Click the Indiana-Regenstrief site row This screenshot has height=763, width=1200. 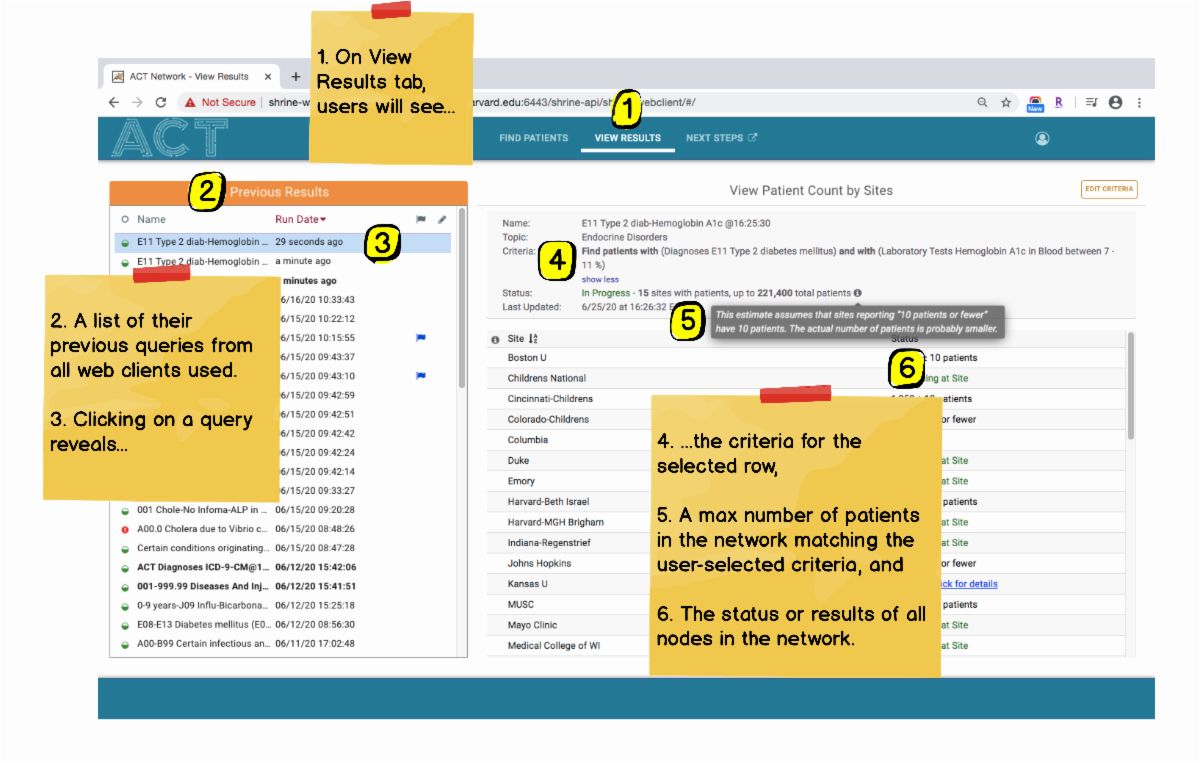[x=808, y=543]
